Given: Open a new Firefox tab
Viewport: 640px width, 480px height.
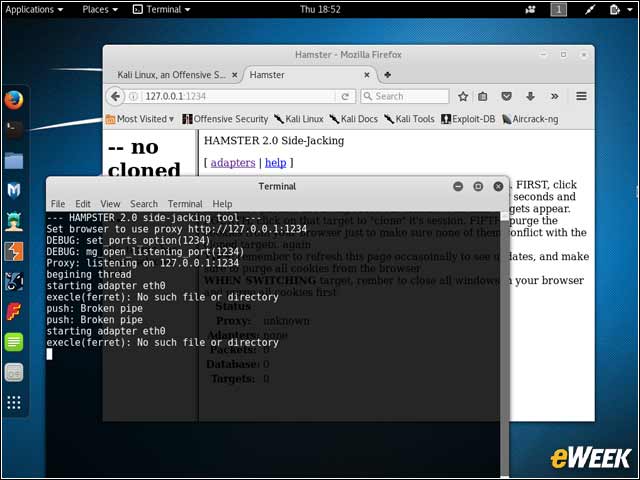Looking at the screenshot, I should click(387, 75).
